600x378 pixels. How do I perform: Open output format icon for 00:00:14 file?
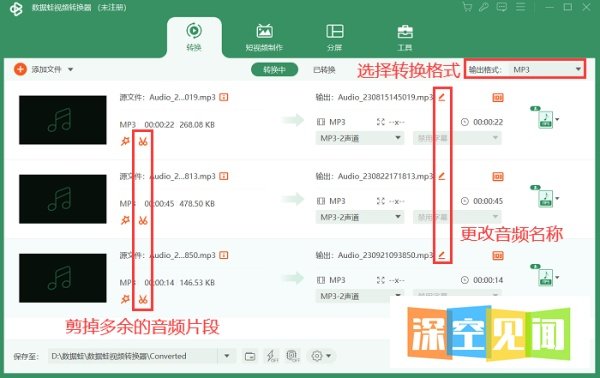pyautogui.click(x=545, y=276)
